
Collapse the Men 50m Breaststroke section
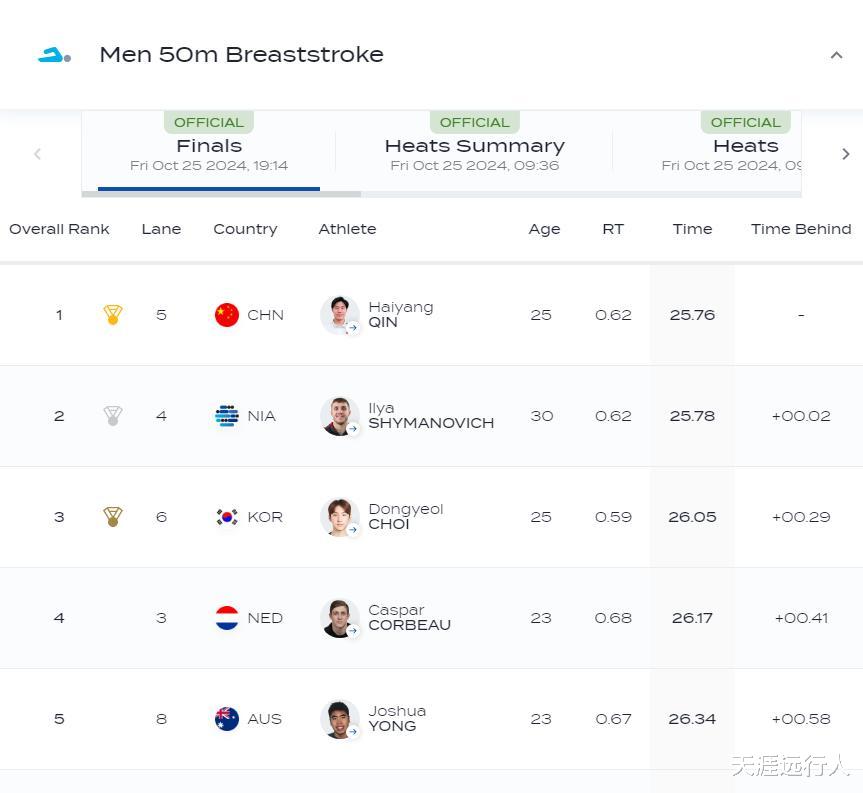tap(836, 55)
